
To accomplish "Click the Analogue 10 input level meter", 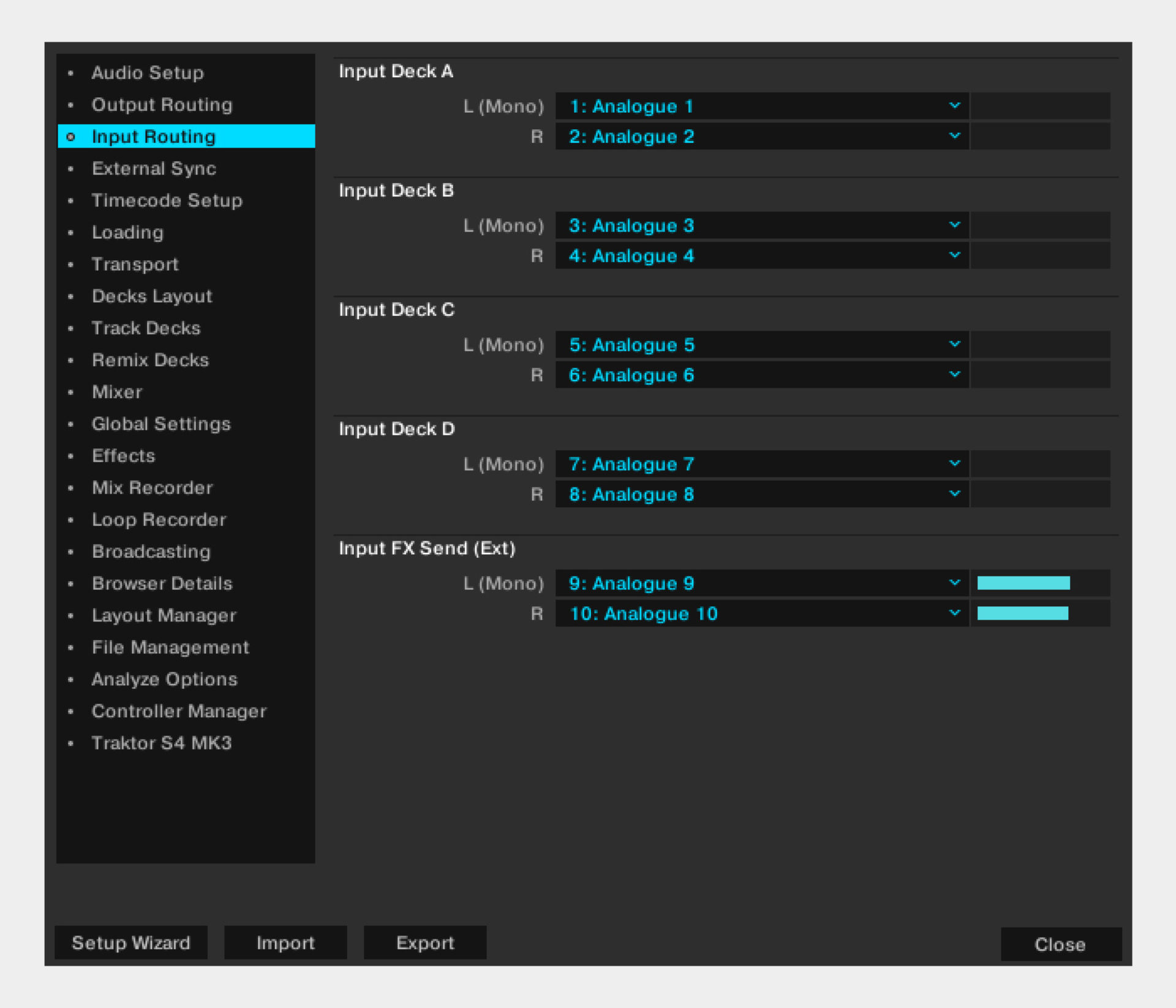I will click(x=1023, y=613).
